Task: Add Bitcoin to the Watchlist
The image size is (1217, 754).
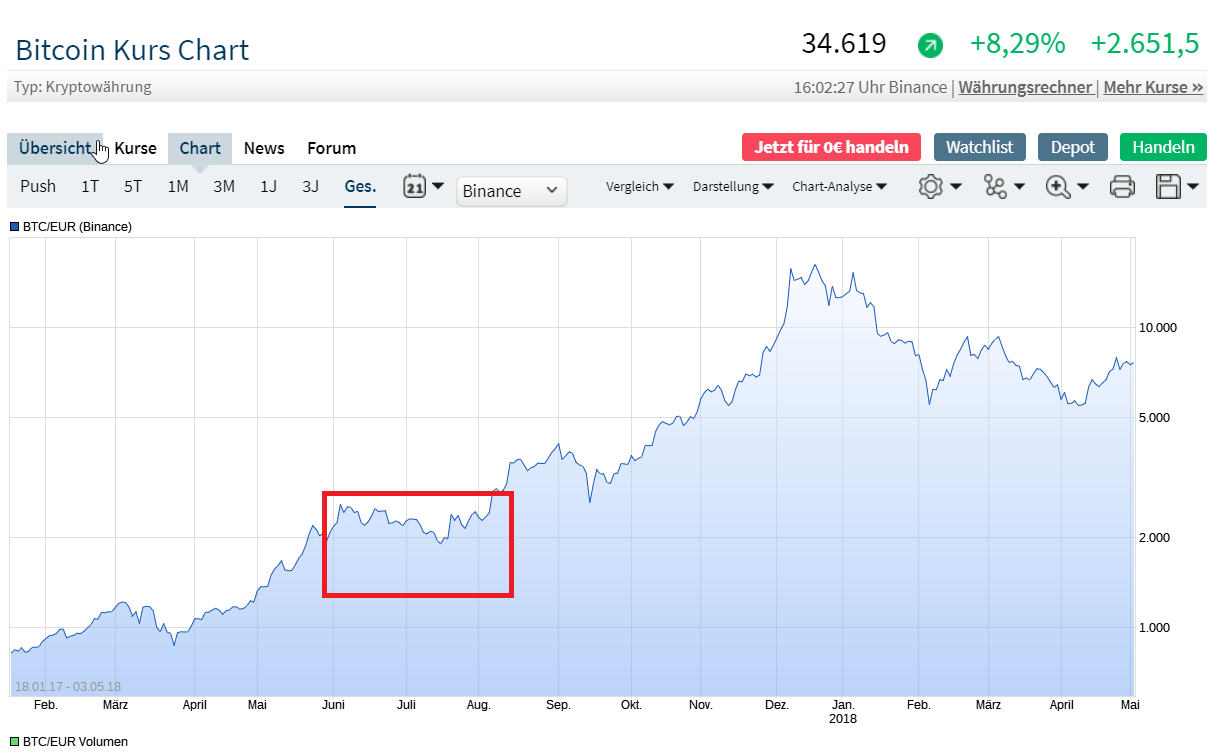Action: [979, 147]
